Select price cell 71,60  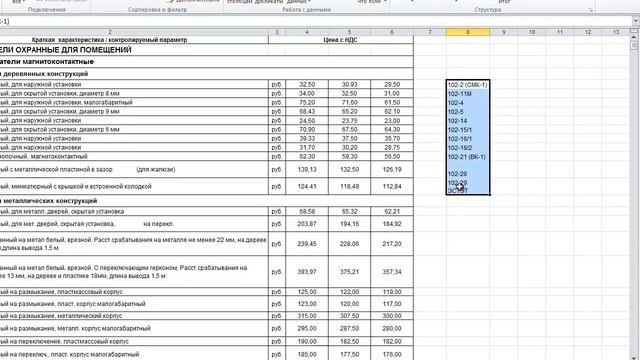(349, 102)
